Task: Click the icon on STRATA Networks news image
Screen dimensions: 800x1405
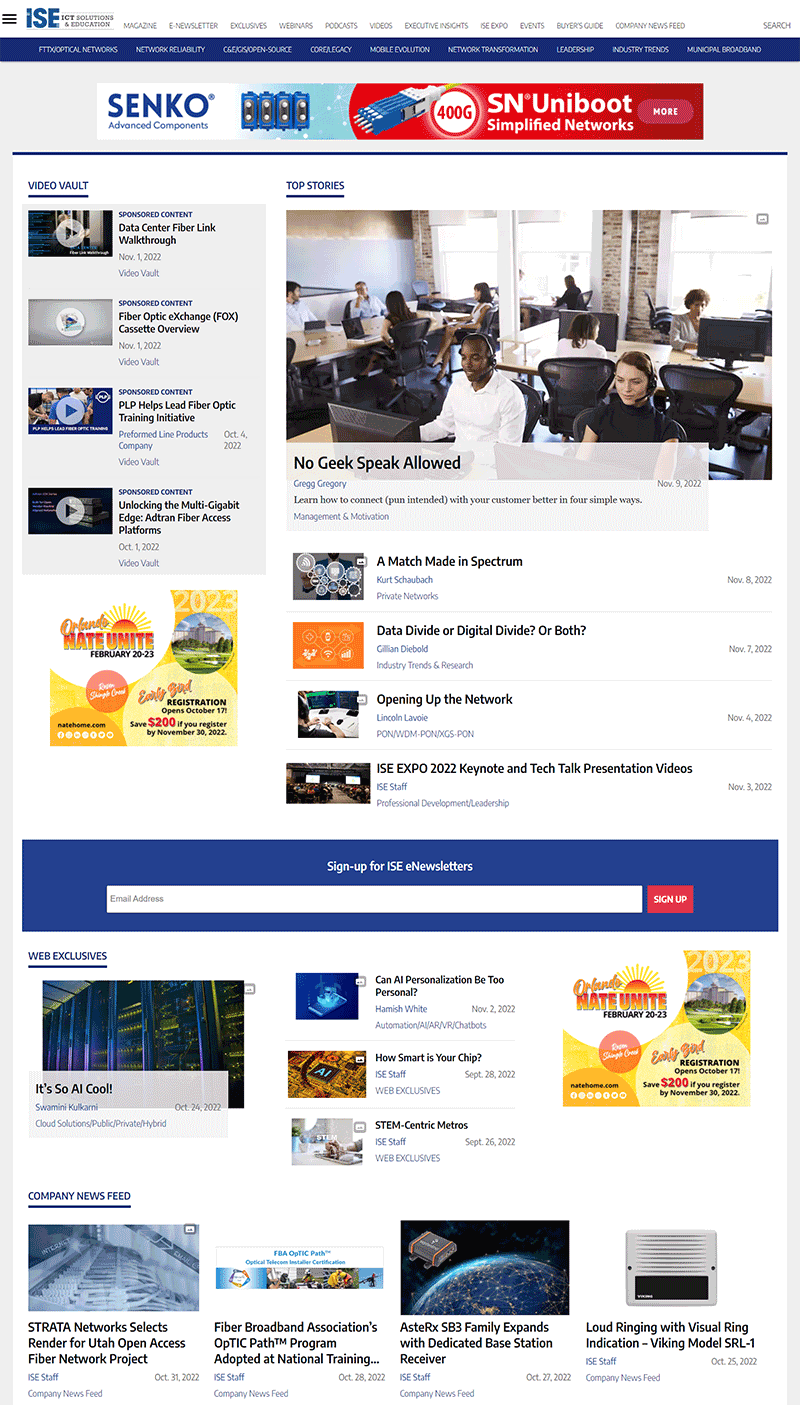Action: (189, 1228)
